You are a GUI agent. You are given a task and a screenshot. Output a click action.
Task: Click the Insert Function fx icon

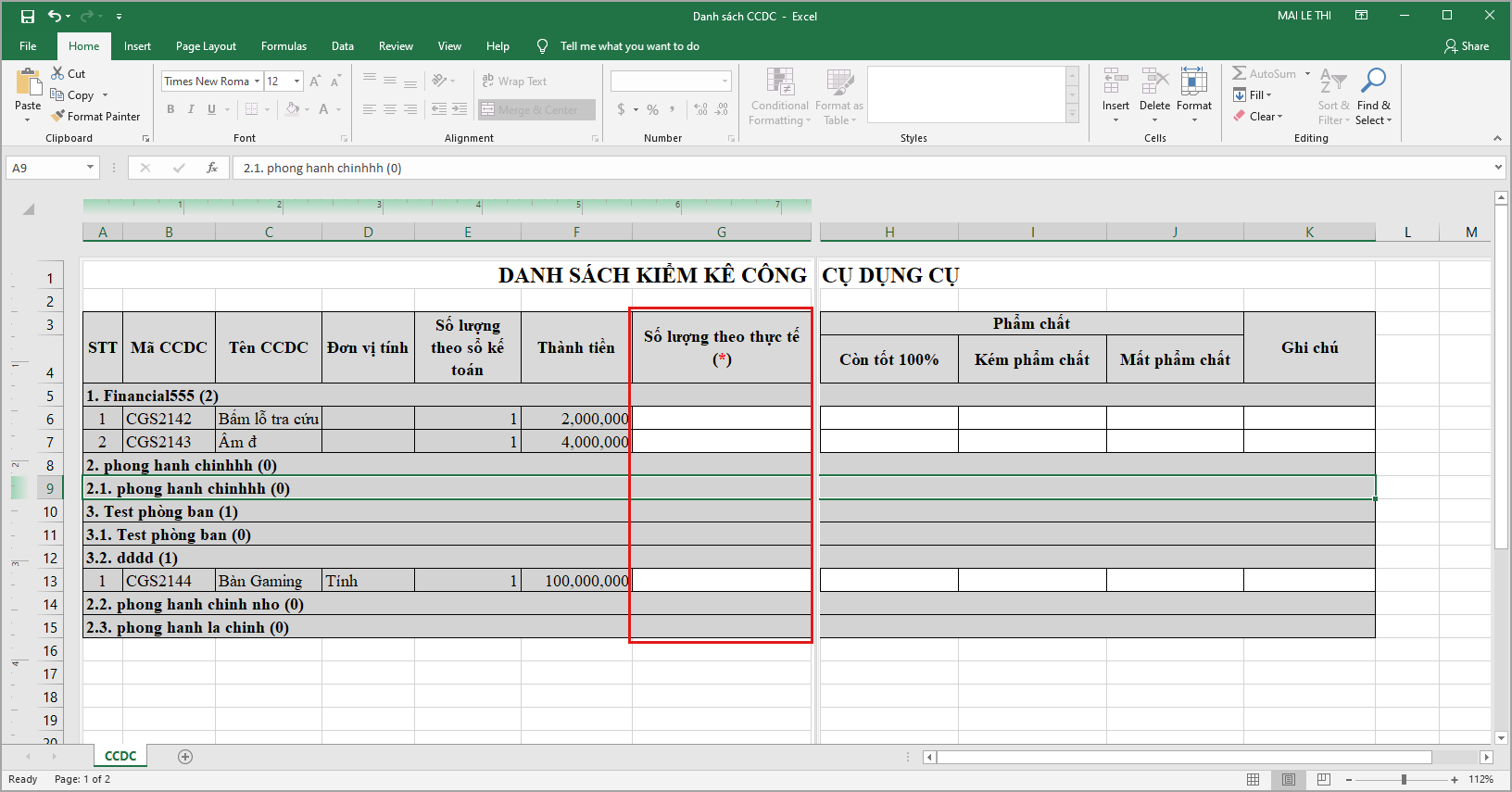(x=212, y=168)
